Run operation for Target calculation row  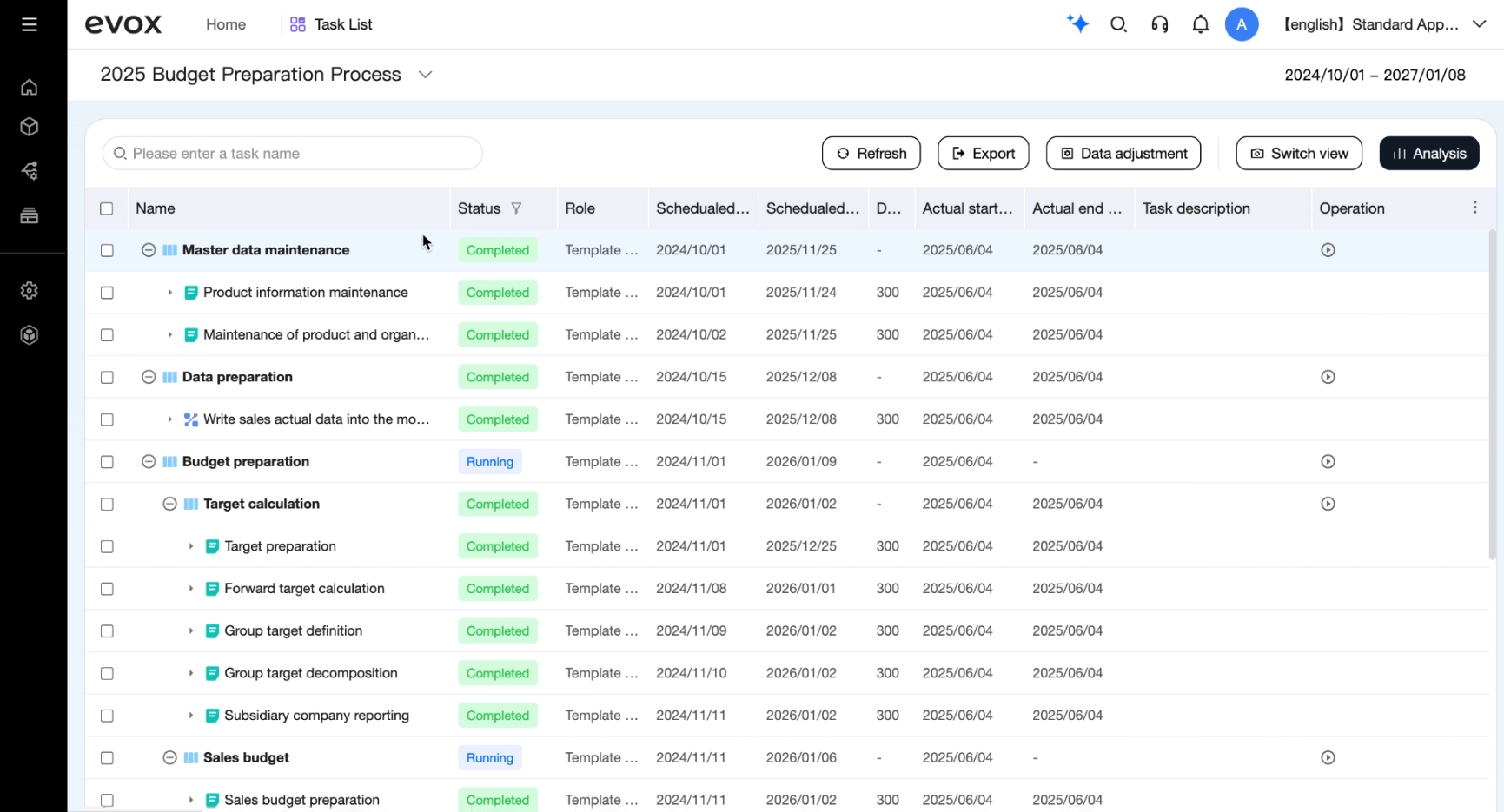coord(1328,504)
